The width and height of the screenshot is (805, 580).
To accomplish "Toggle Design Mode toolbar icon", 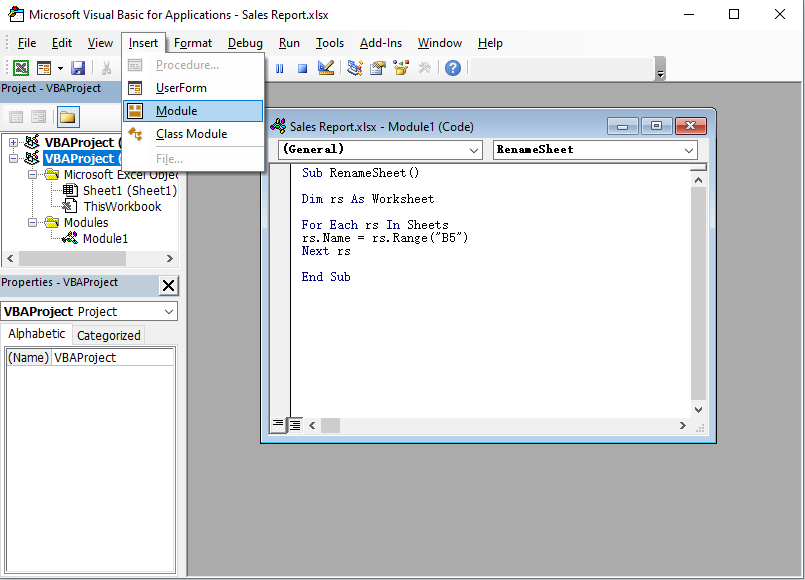I will 325,68.
